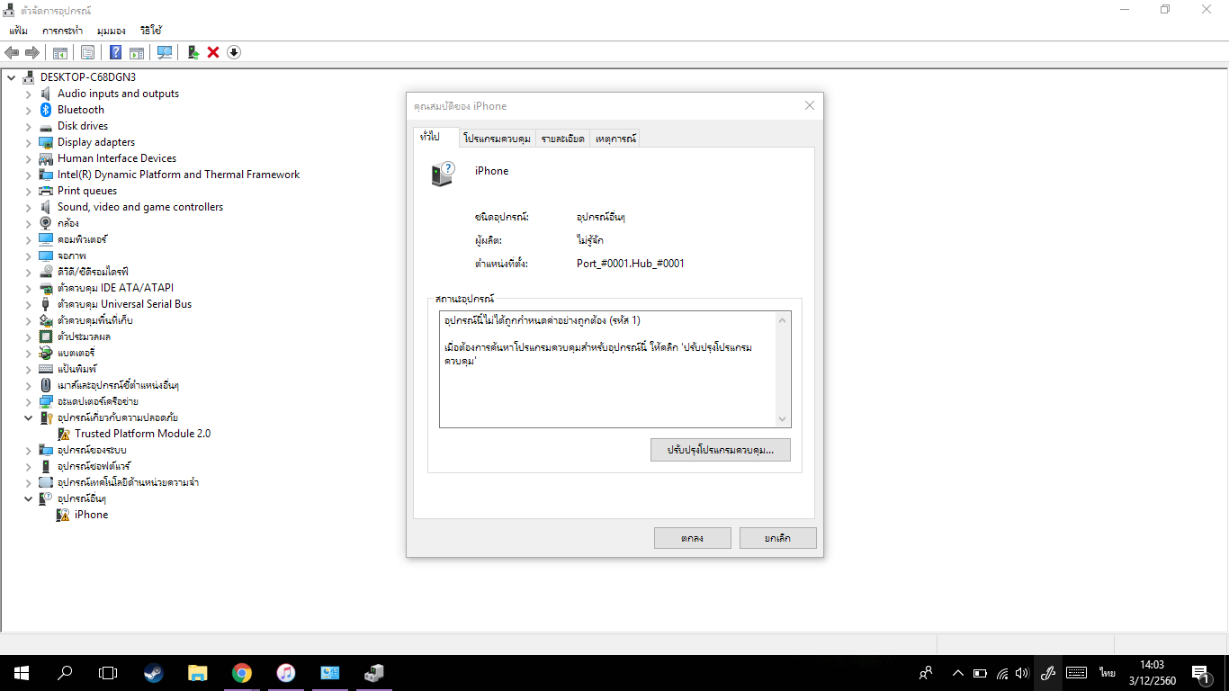Click the disable device down-arrow icon
1229x691 pixels.
tap(234, 52)
